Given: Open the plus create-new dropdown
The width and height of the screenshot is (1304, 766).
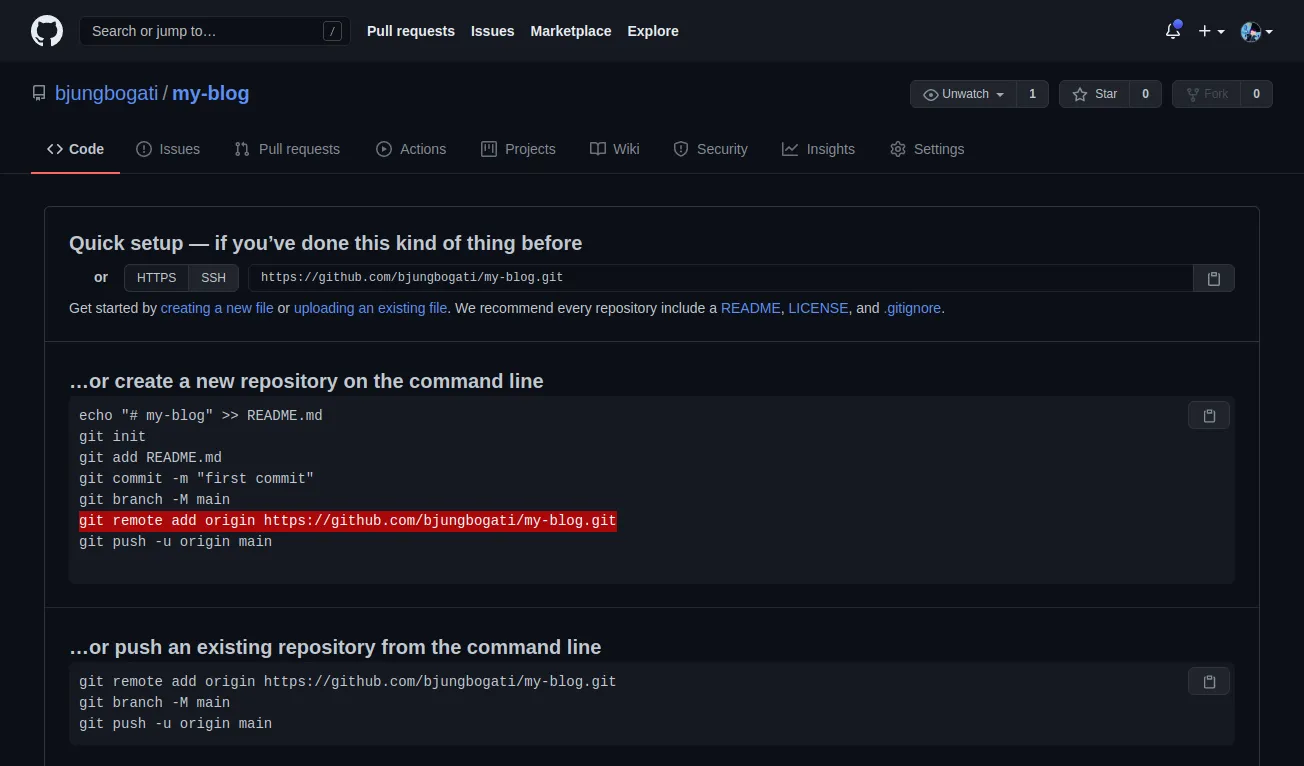Looking at the screenshot, I should tap(1211, 31).
